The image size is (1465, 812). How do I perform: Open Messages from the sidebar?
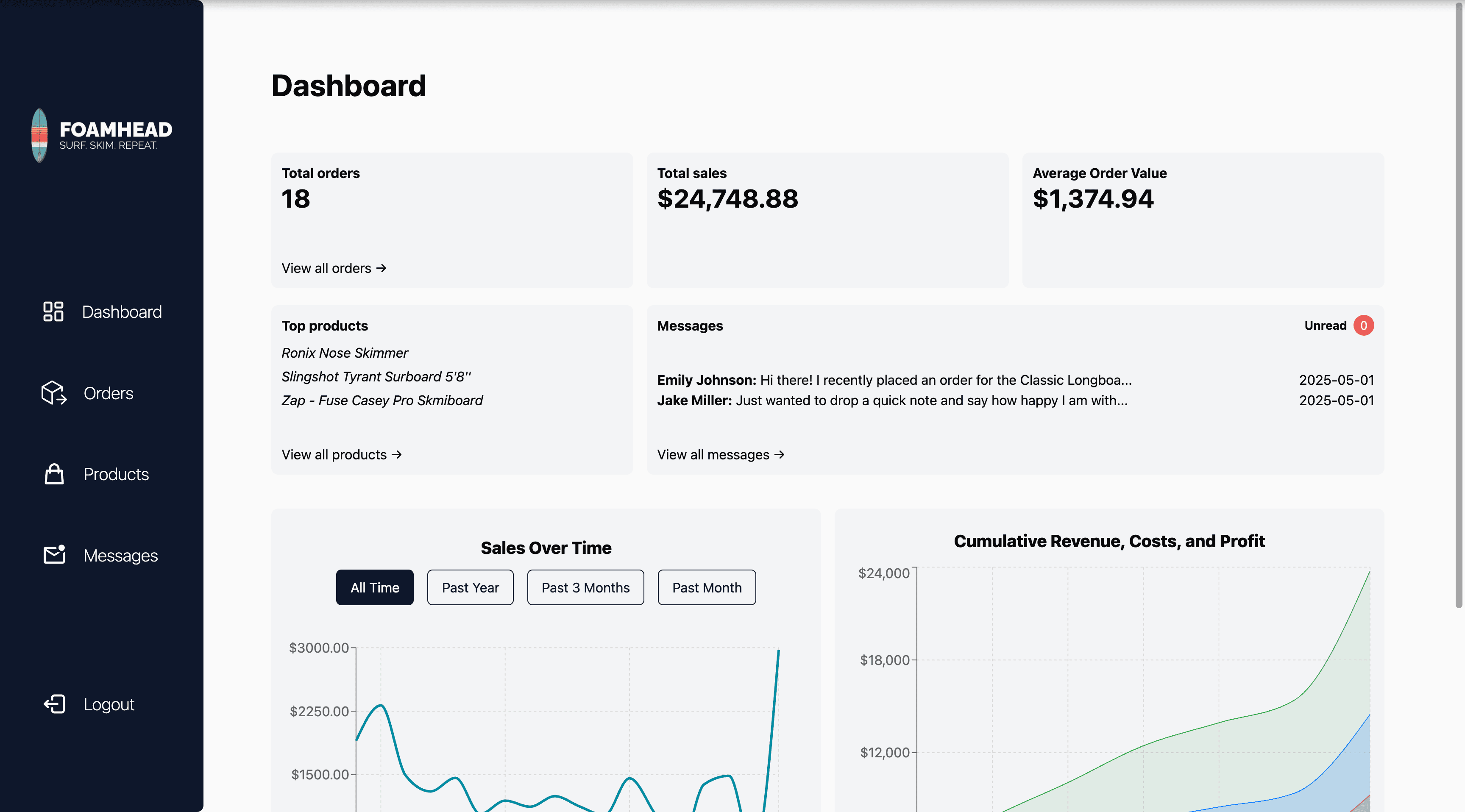point(100,555)
